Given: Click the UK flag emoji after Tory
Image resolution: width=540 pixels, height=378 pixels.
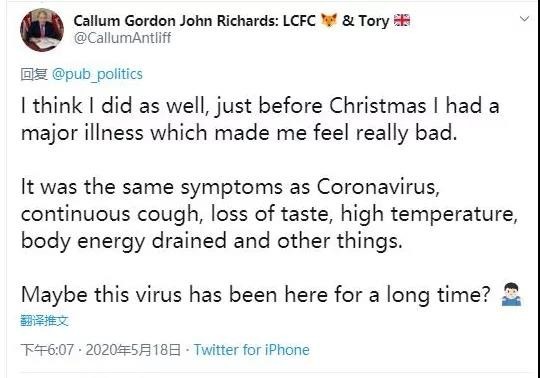Looking at the screenshot, I should pos(402,20).
